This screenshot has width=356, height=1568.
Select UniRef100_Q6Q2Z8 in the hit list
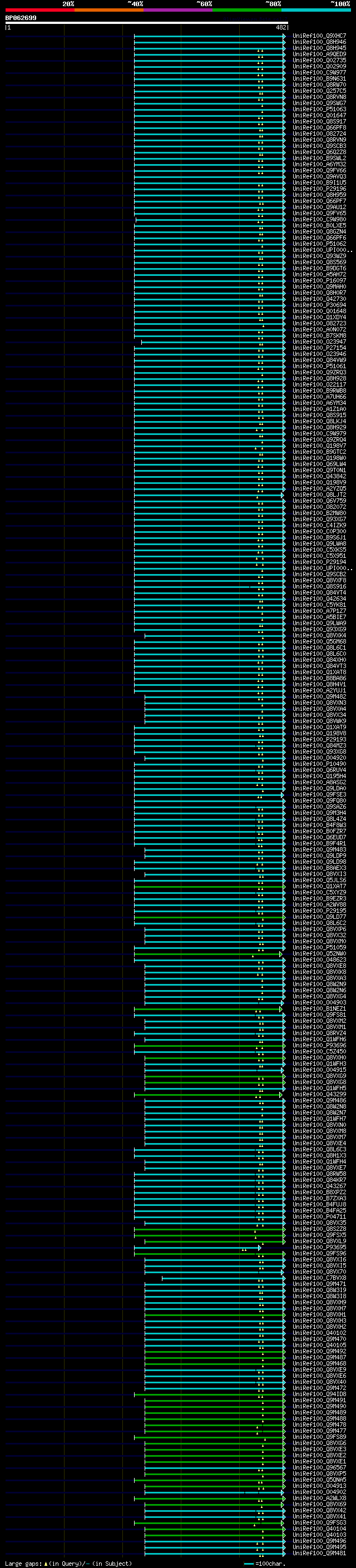coord(319,152)
